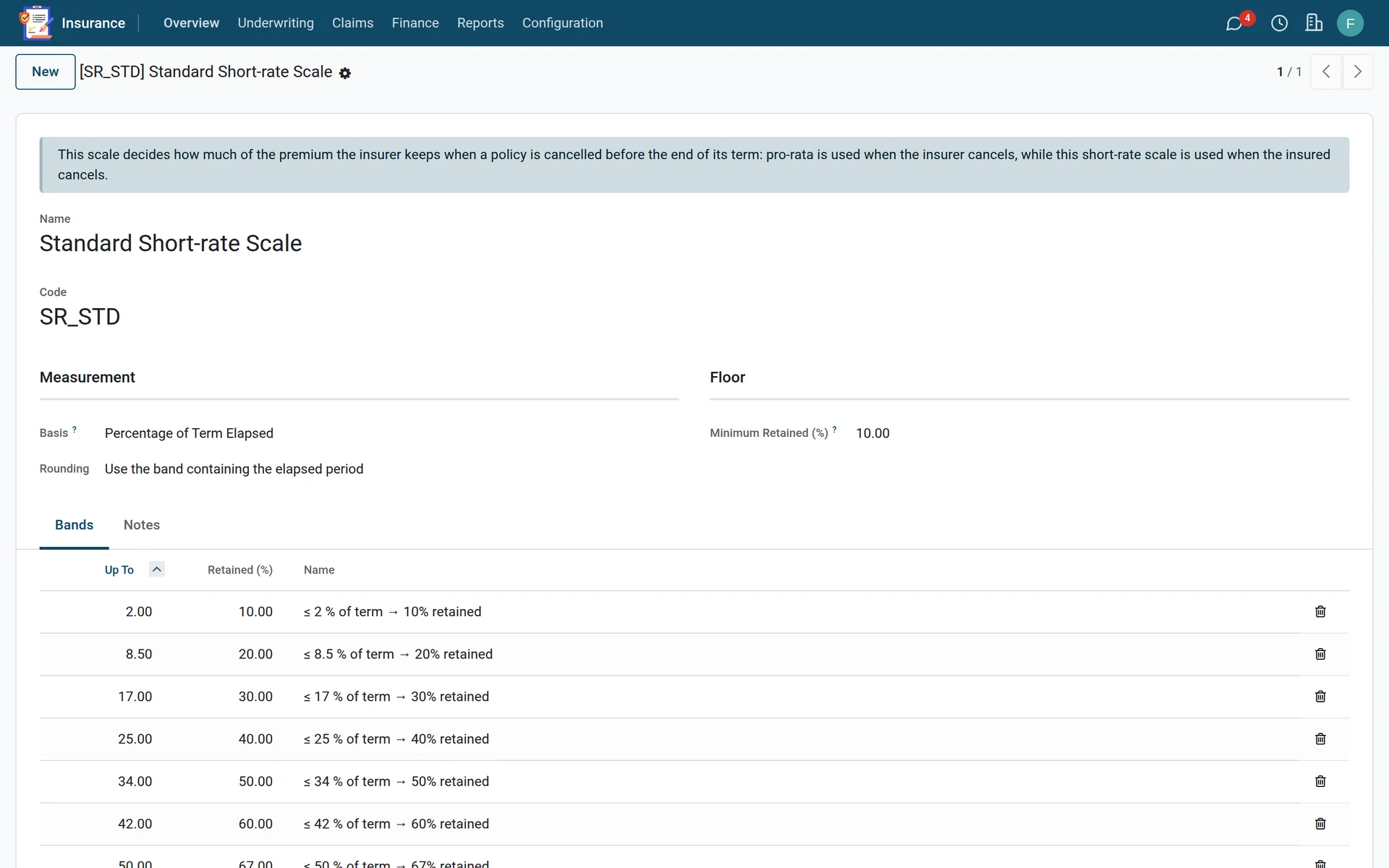Select the Bands tab

tap(74, 525)
